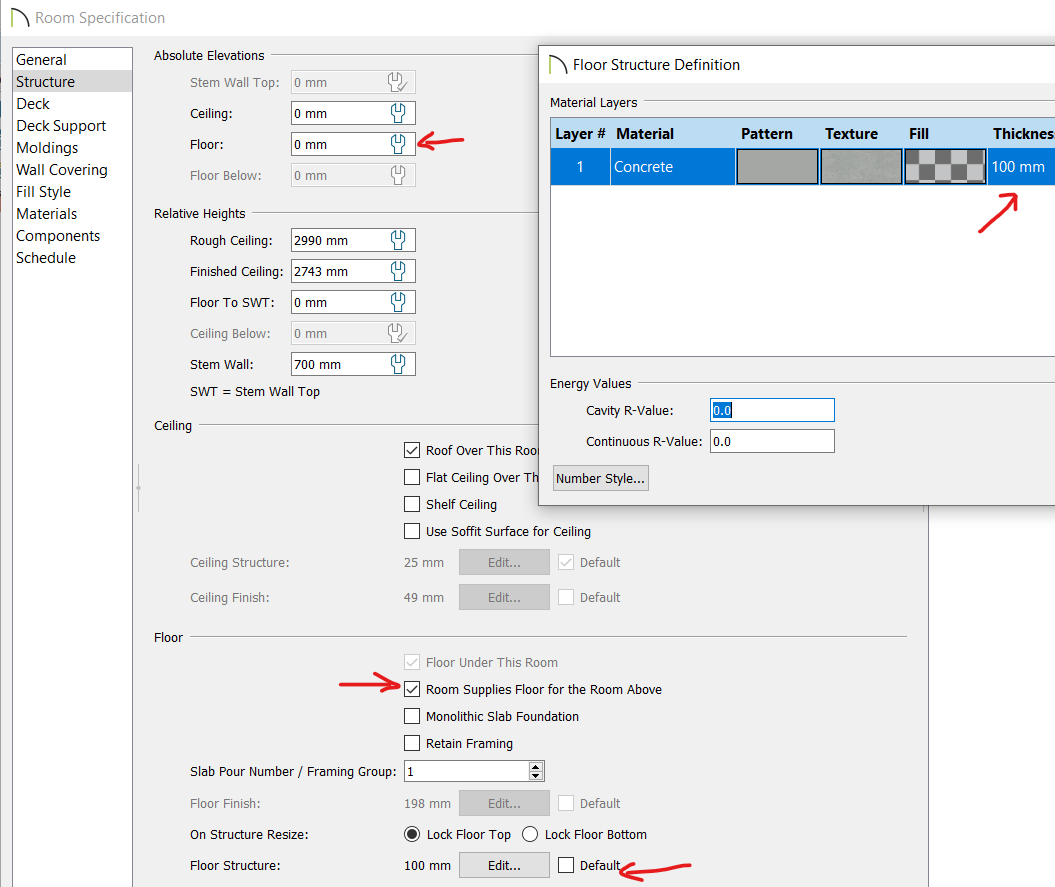Screen dimensions: 1055x887
Task: Open the General panel
Action: [72, 59]
